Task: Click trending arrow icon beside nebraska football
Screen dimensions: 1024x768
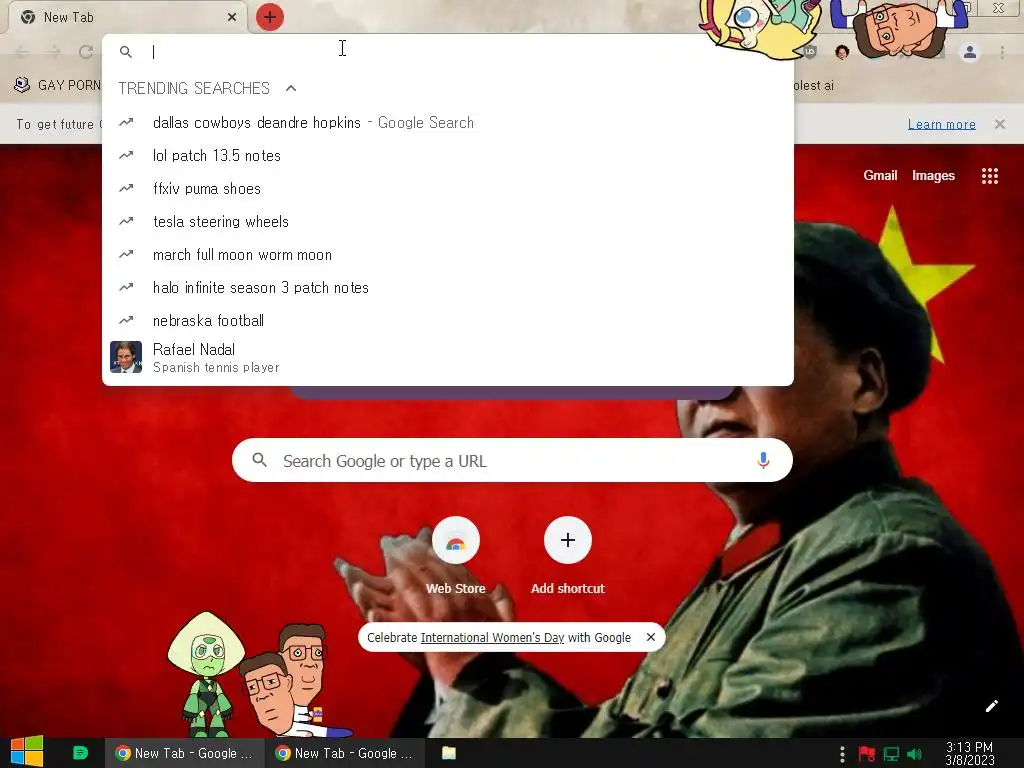Action: click(x=126, y=320)
